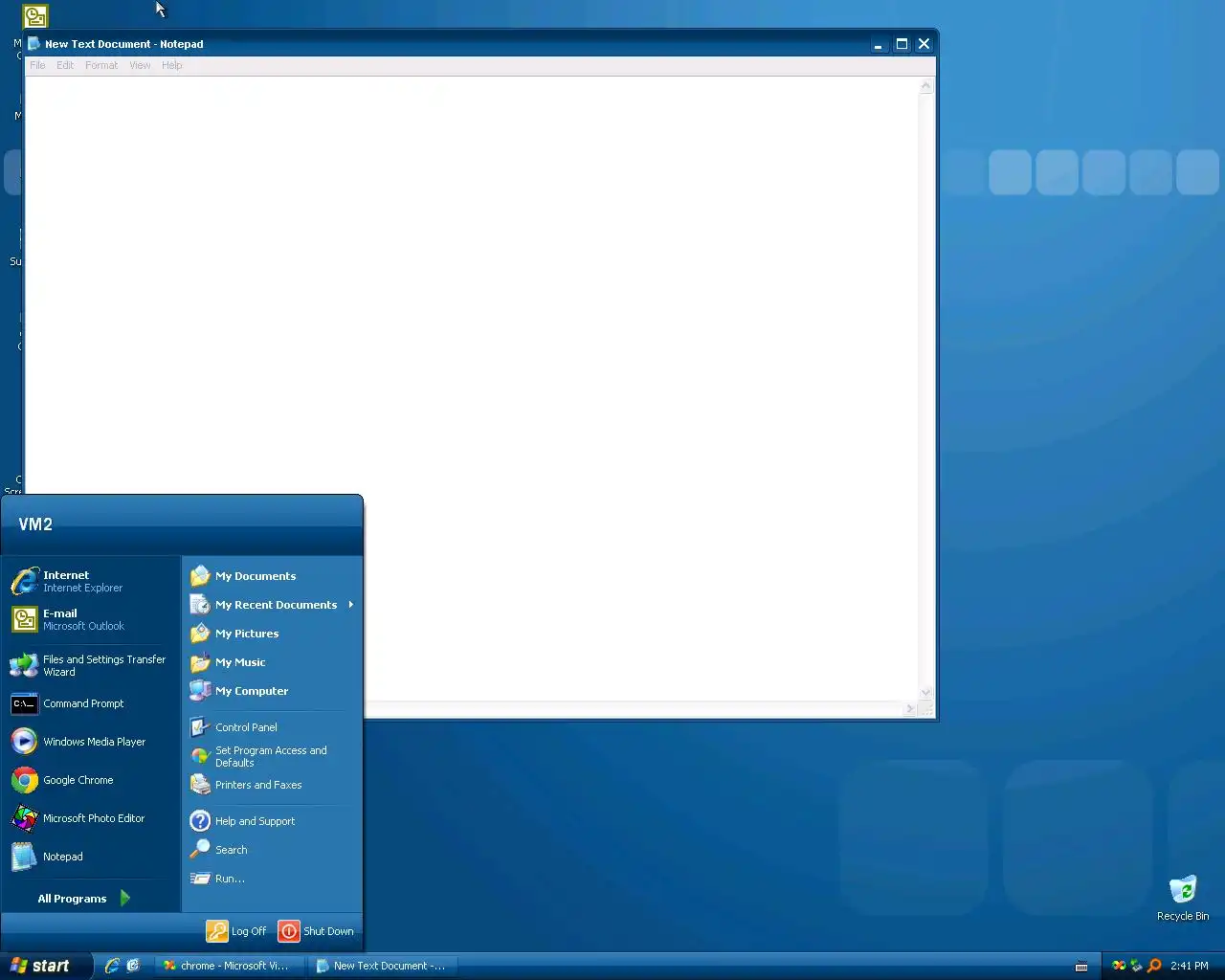Launch Windows Media Player
1225x980 pixels.
tap(91, 742)
